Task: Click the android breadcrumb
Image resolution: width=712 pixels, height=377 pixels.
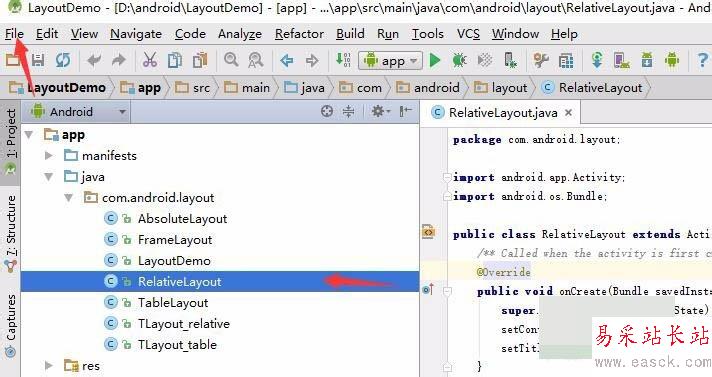Action: (427, 88)
